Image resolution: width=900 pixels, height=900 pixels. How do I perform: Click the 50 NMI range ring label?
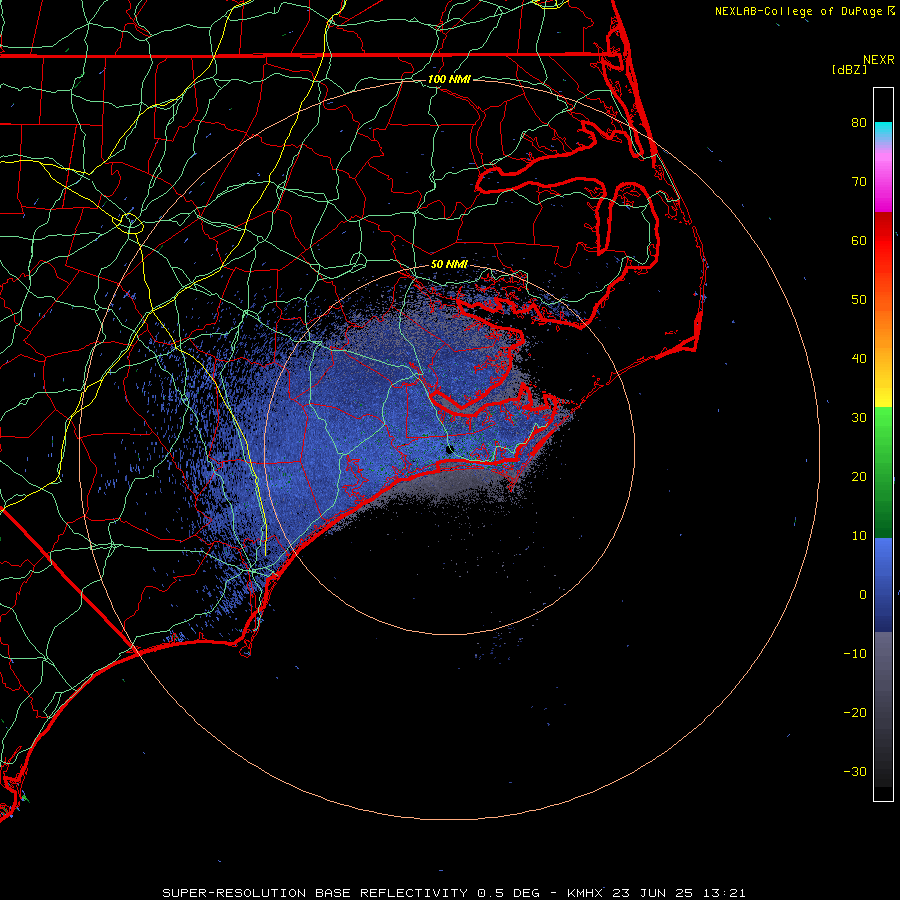[449, 264]
